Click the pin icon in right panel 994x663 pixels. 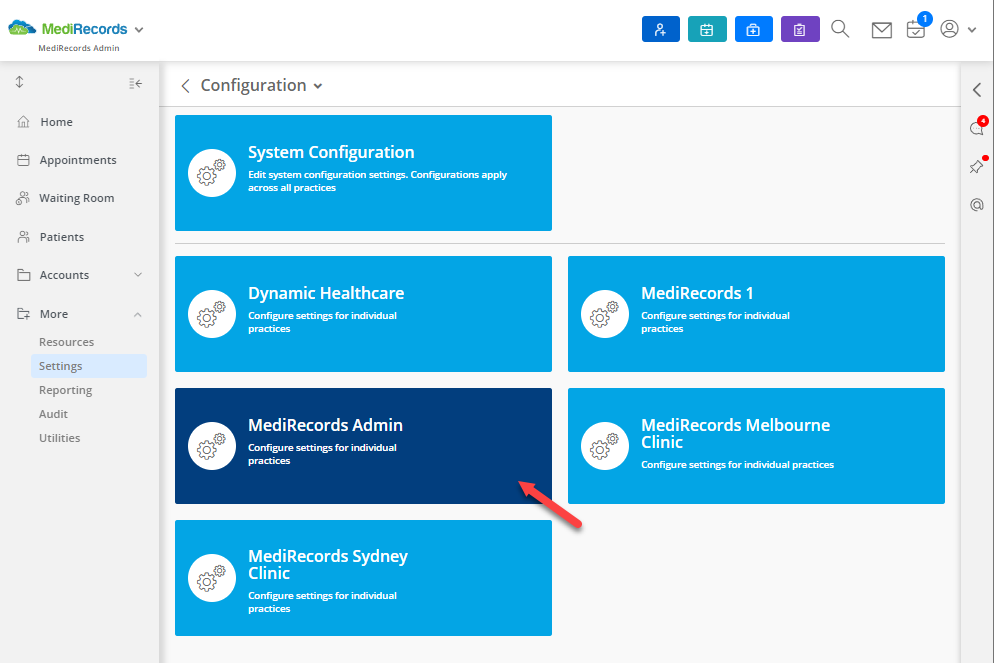click(x=977, y=166)
